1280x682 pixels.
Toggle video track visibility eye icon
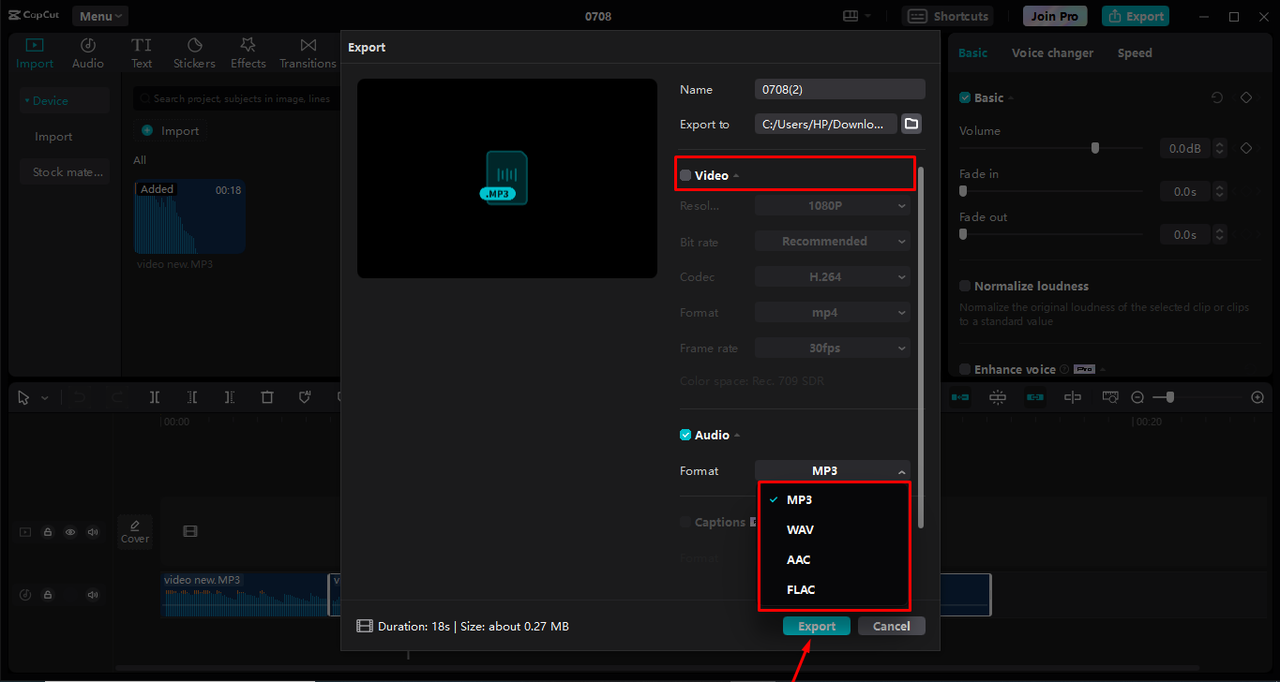point(70,532)
